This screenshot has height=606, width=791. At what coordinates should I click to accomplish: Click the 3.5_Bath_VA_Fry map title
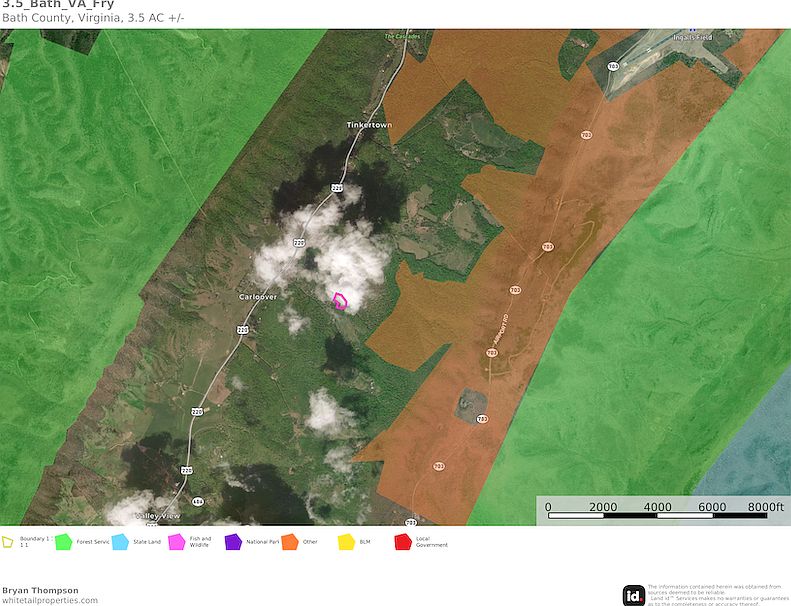click(x=58, y=5)
